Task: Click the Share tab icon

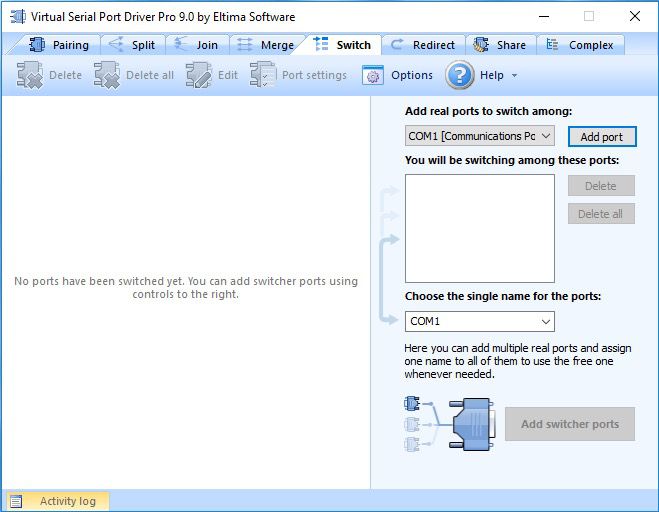Action: pos(481,44)
